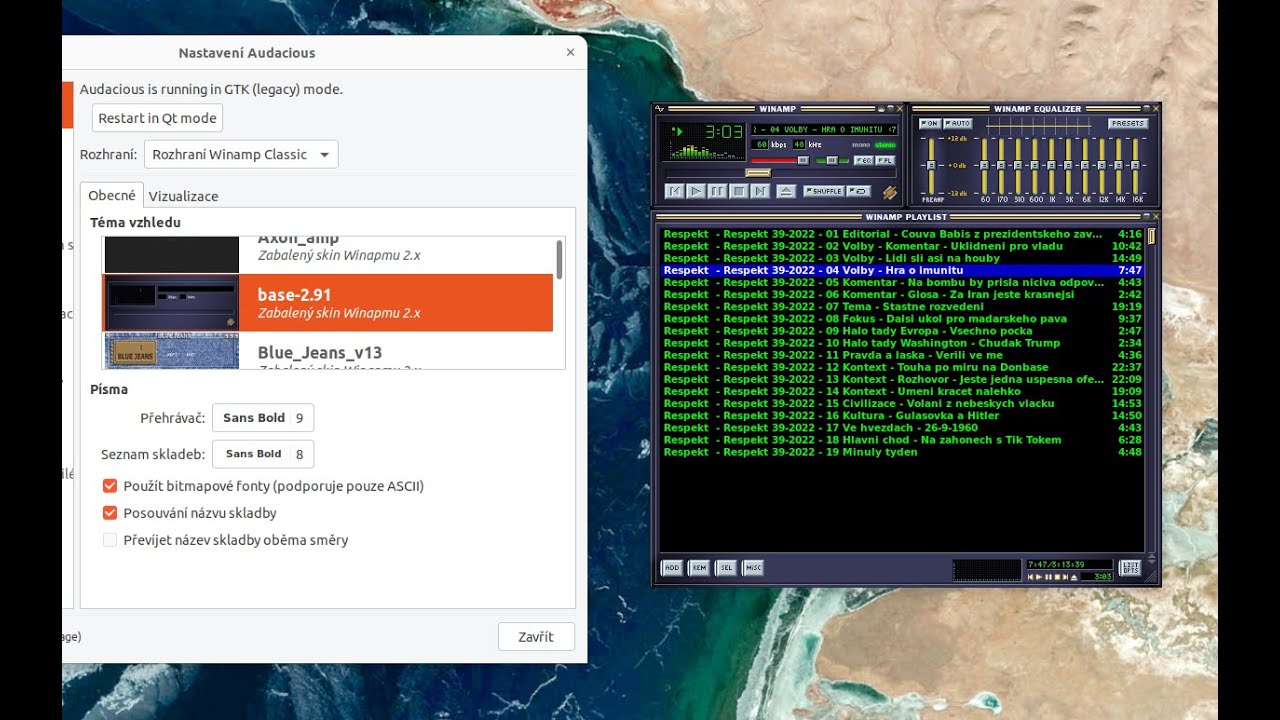The width and height of the screenshot is (1280, 720).
Task: Close the Nastavení Audacious dialog
Action: [570, 52]
